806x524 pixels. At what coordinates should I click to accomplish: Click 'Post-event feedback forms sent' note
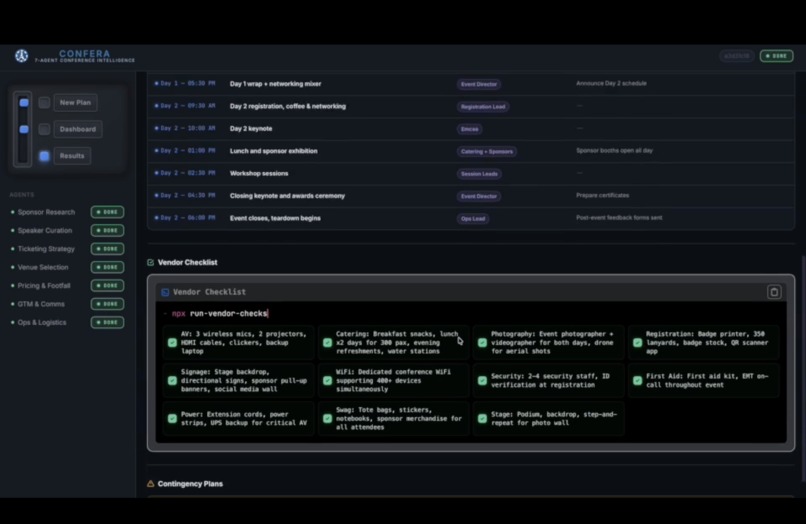point(619,218)
